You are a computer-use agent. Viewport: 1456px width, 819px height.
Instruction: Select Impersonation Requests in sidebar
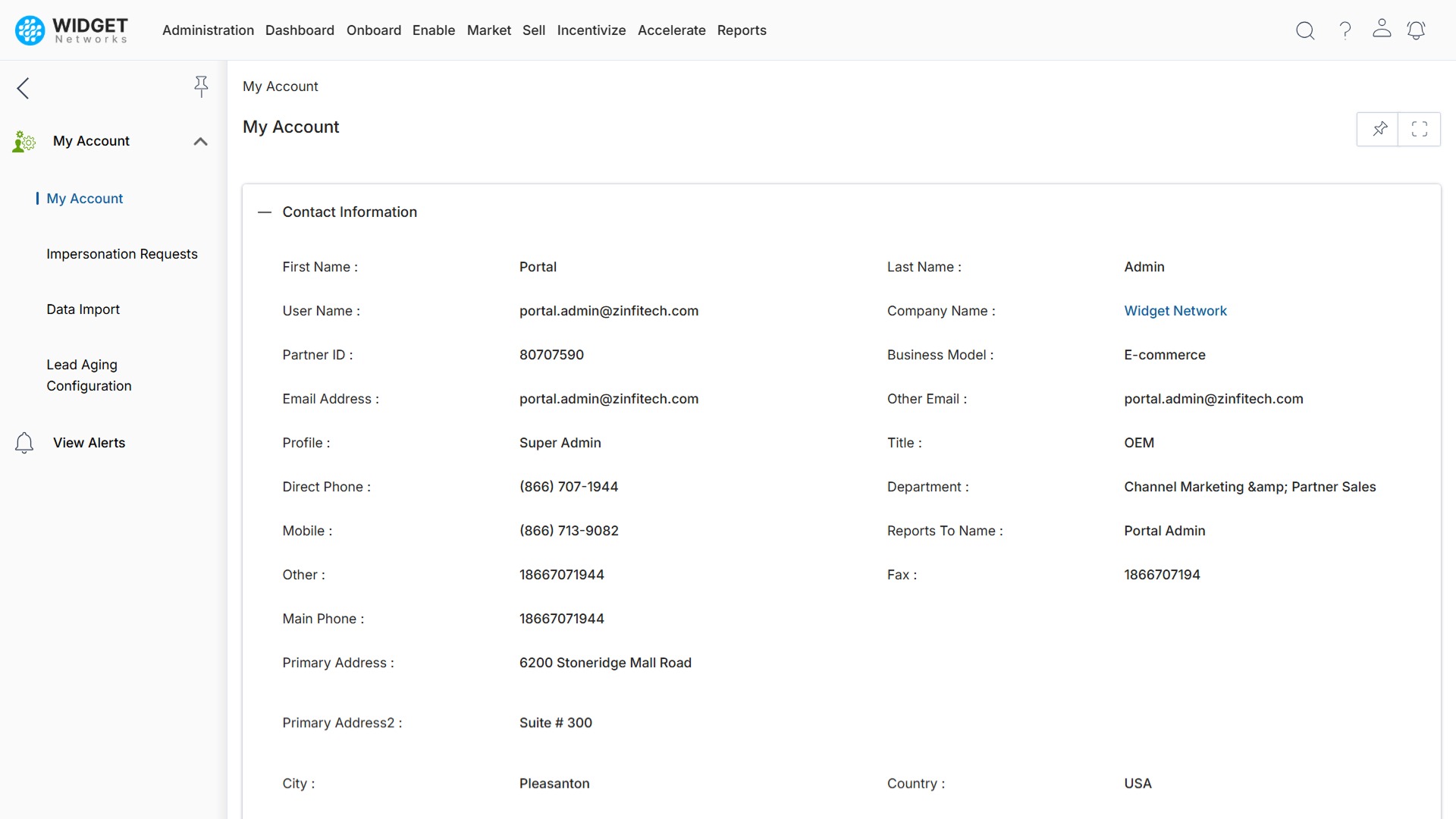[x=121, y=254]
